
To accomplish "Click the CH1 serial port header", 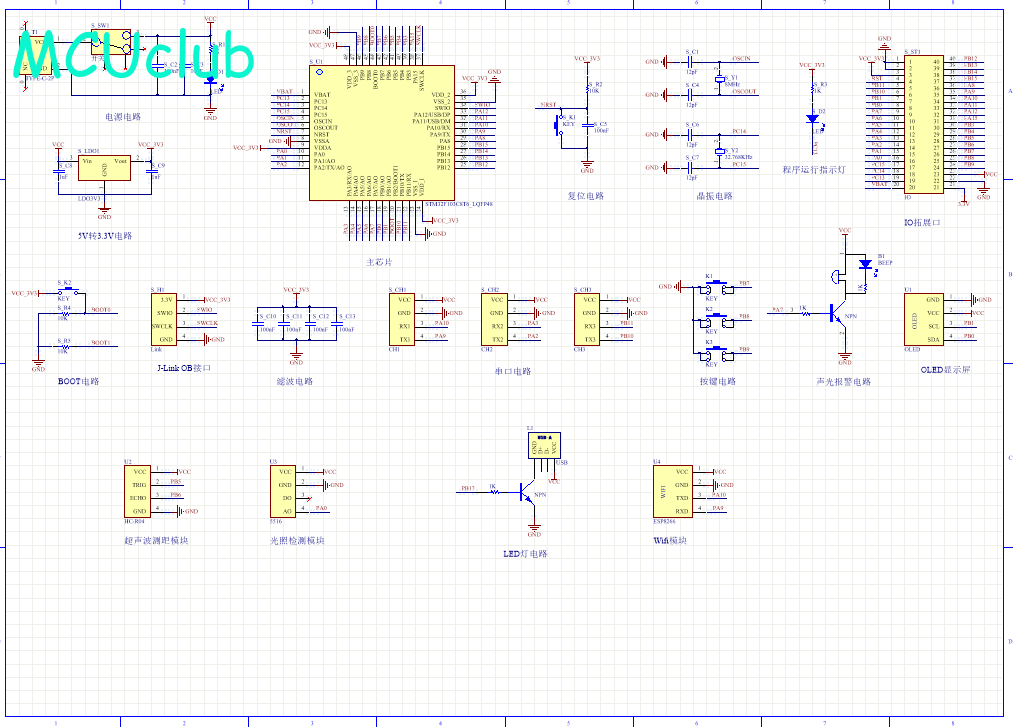I will pyautogui.click(x=401, y=319).
